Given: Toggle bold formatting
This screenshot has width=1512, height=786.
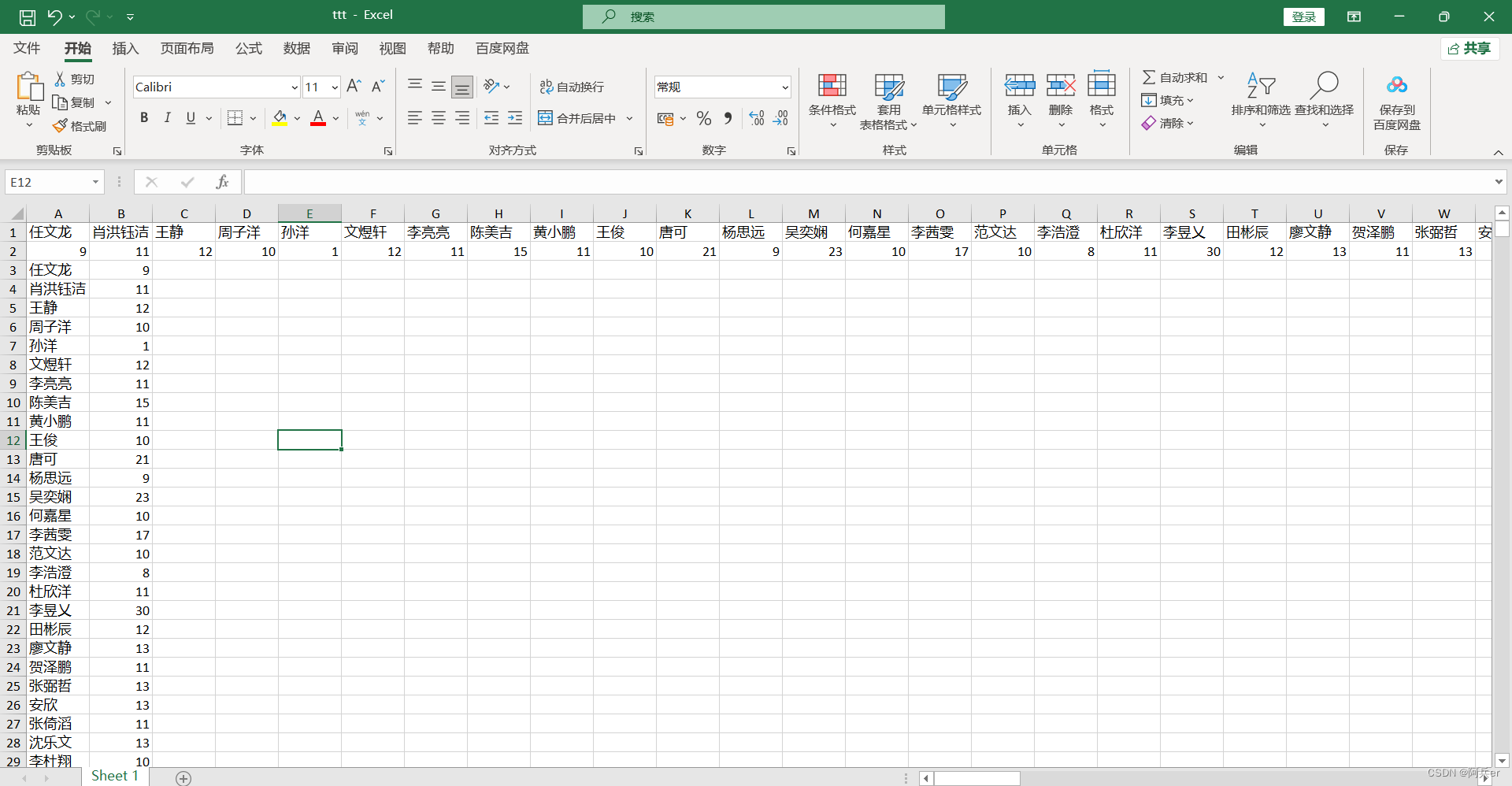Looking at the screenshot, I should (x=143, y=118).
